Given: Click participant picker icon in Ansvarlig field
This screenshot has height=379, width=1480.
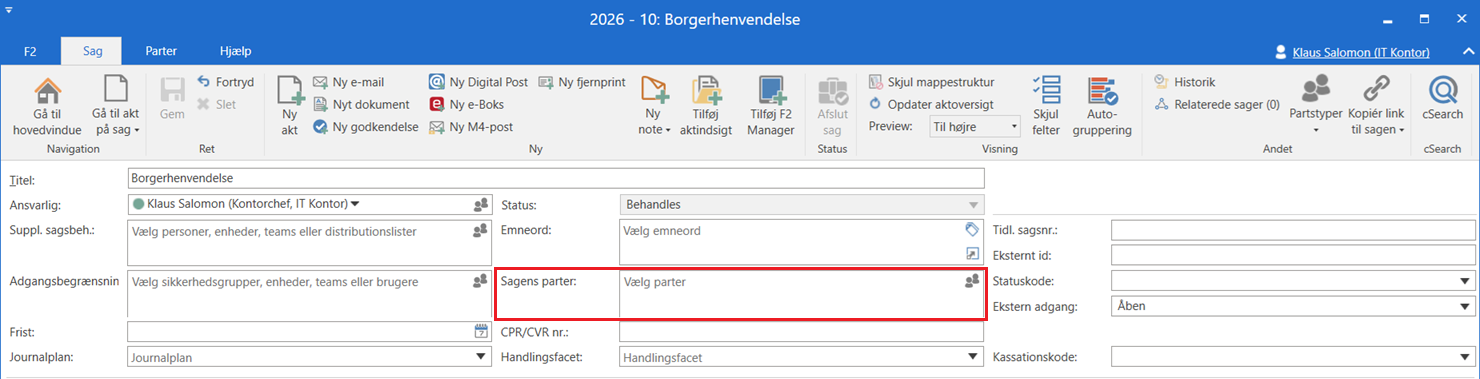Looking at the screenshot, I should (x=481, y=205).
